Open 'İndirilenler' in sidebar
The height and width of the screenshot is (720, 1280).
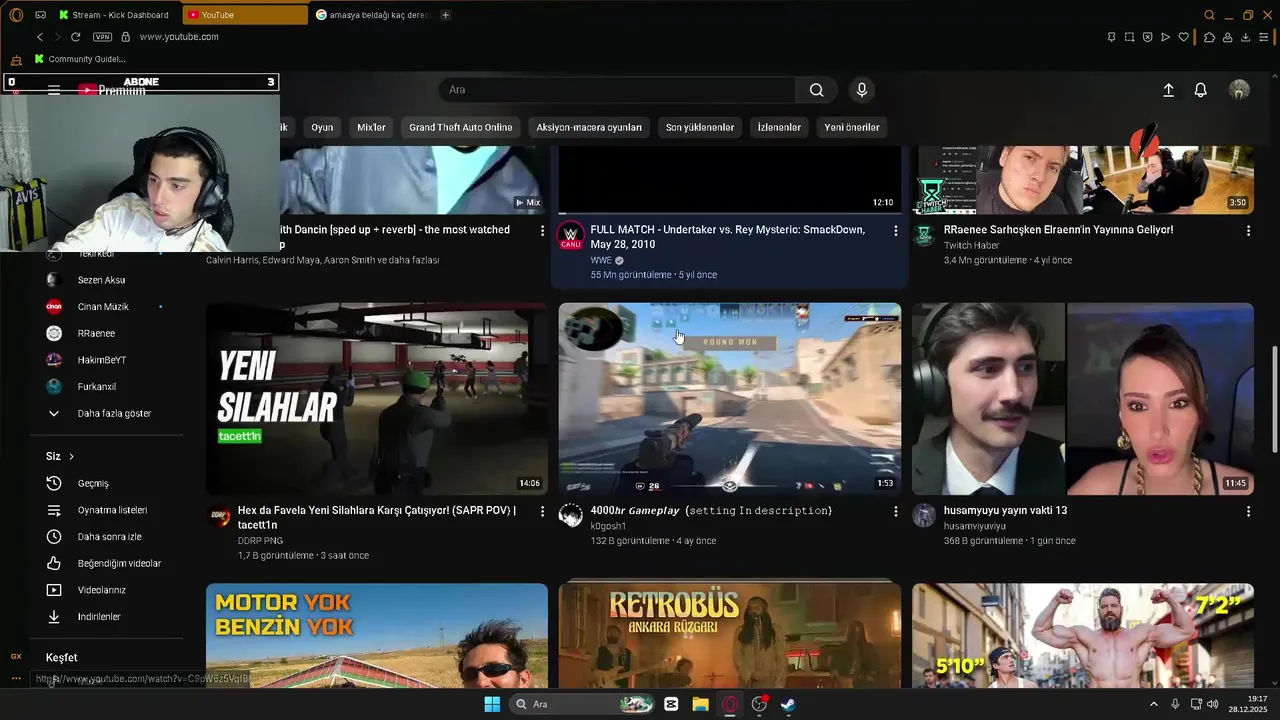tap(99, 617)
